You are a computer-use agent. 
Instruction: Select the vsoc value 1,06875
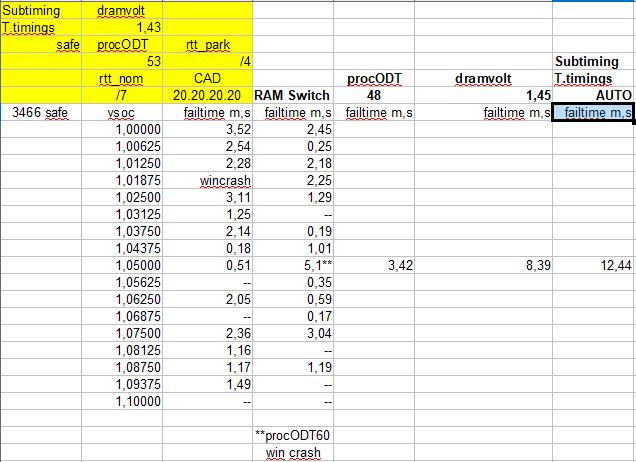122,317
